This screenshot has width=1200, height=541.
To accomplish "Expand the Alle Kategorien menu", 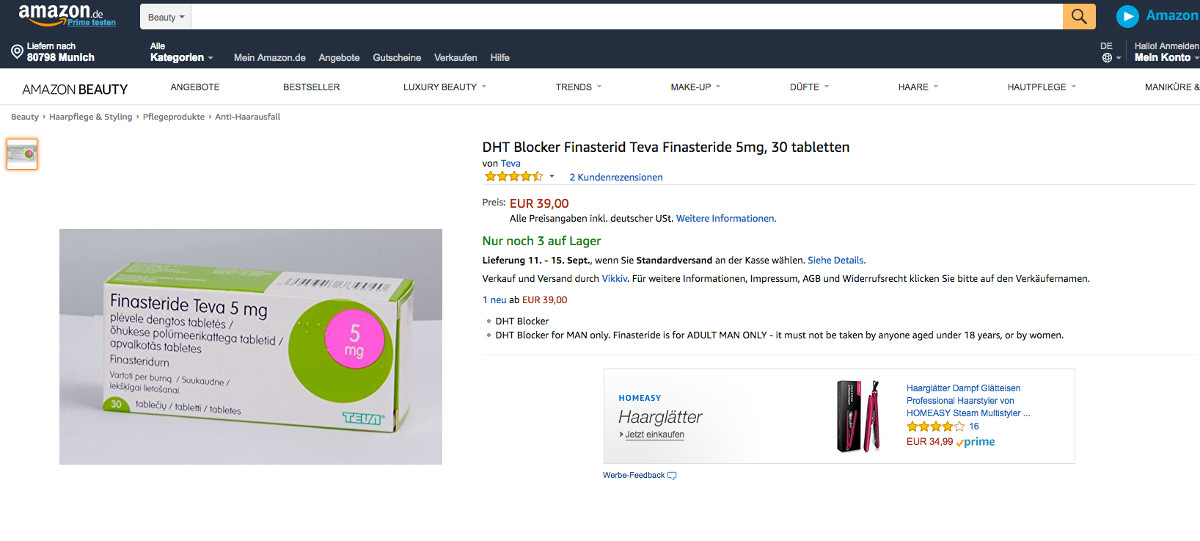I will point(181,57).
